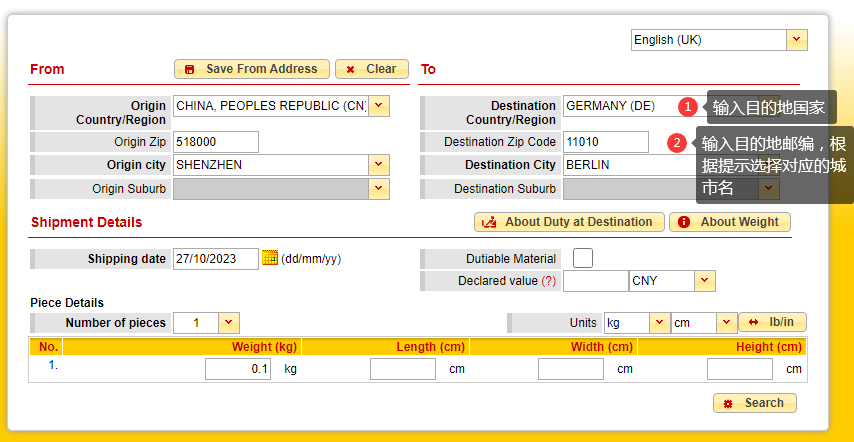This screenshot has height=442, width=854.
Task: Open the shipping date calendar picker
Action: coord(270,258)
